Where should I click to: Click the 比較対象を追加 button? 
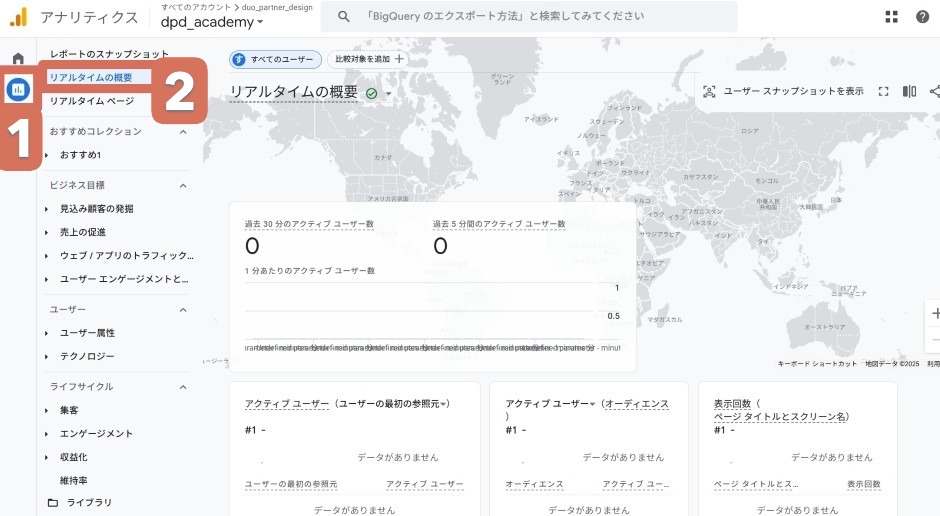point(367,60)
